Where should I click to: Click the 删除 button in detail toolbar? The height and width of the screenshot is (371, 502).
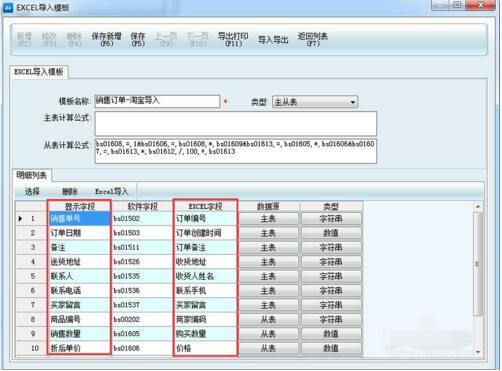point(70,192)
